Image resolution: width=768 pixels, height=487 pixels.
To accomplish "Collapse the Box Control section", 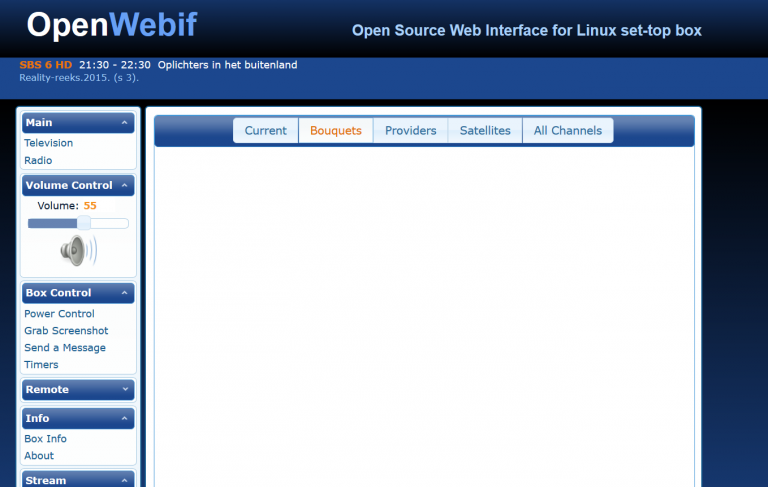I will tap(125, 293).
